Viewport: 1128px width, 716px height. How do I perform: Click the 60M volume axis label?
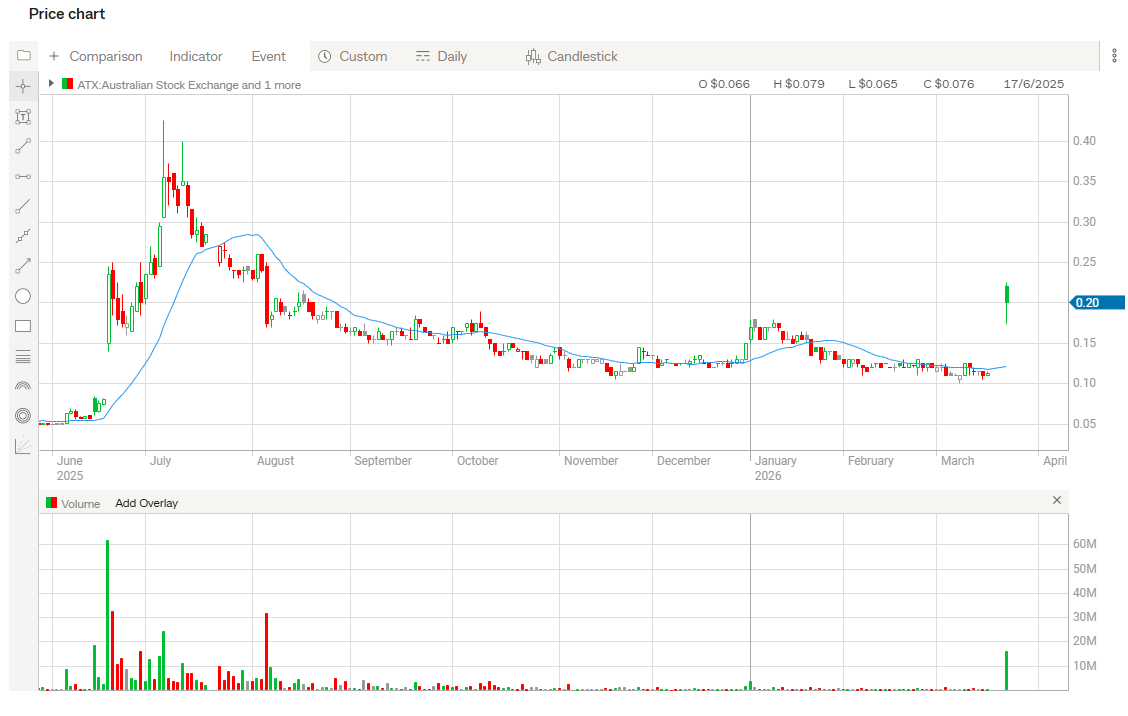click(x=1084, y=544)
